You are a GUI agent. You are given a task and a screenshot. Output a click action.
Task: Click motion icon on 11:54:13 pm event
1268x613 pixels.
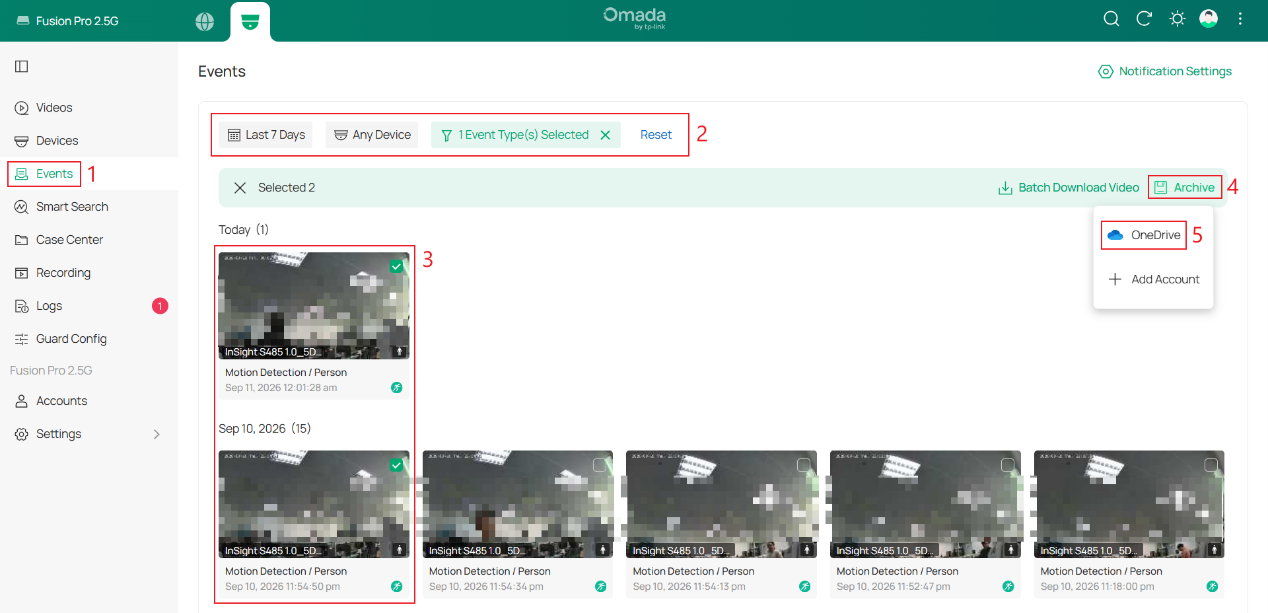point(805,586)
